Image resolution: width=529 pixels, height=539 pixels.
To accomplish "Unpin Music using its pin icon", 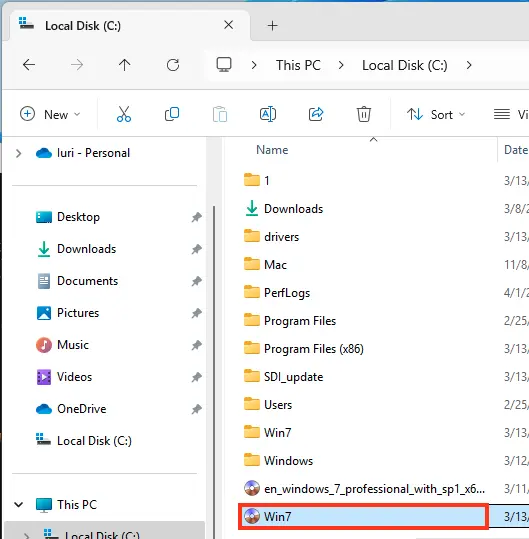I will [x=196, y=345].
